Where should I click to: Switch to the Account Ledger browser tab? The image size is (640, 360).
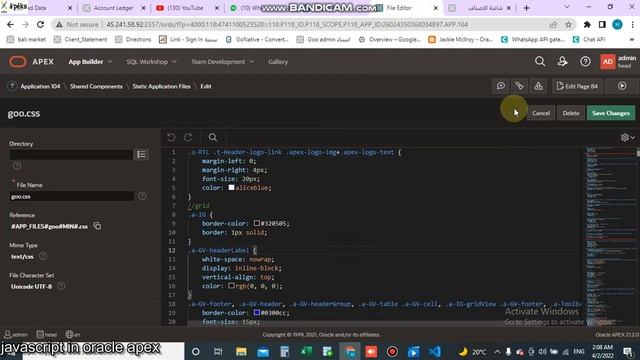[113, 8]
